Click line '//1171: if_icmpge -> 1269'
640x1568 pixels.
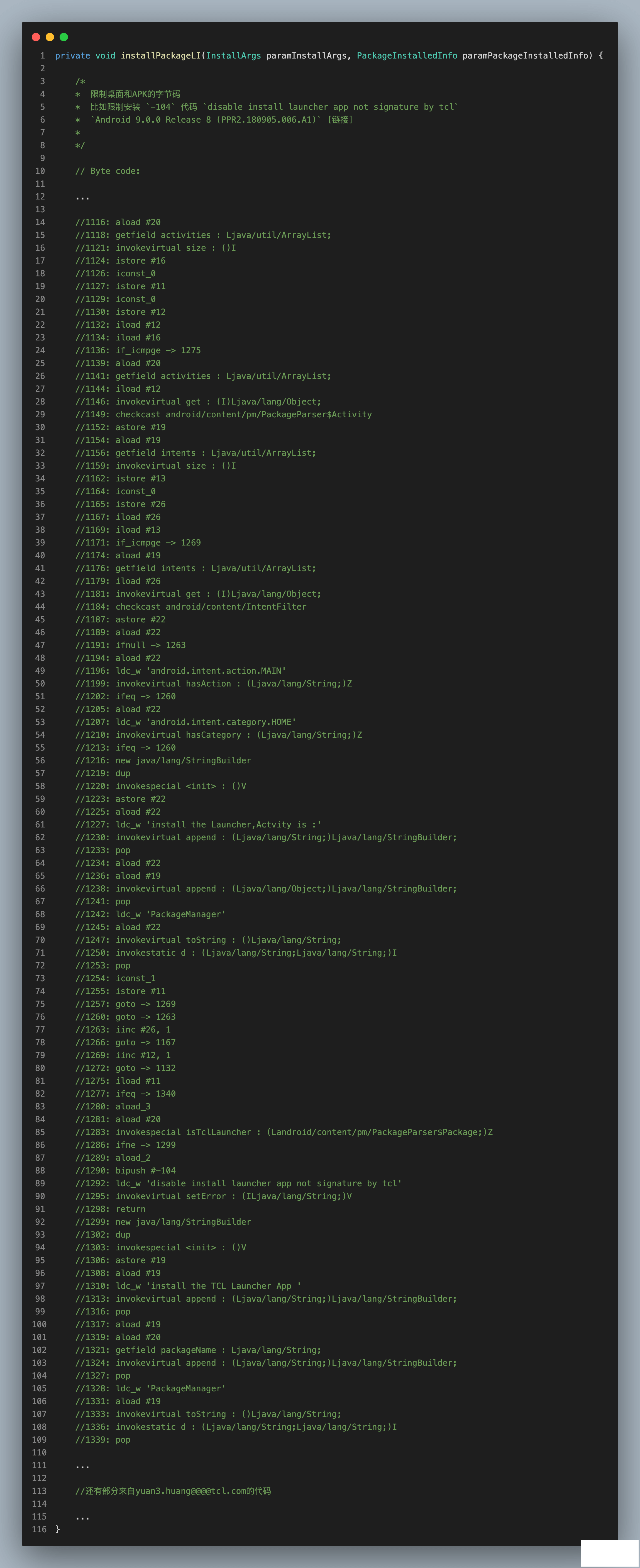click(x=138, y=542)
